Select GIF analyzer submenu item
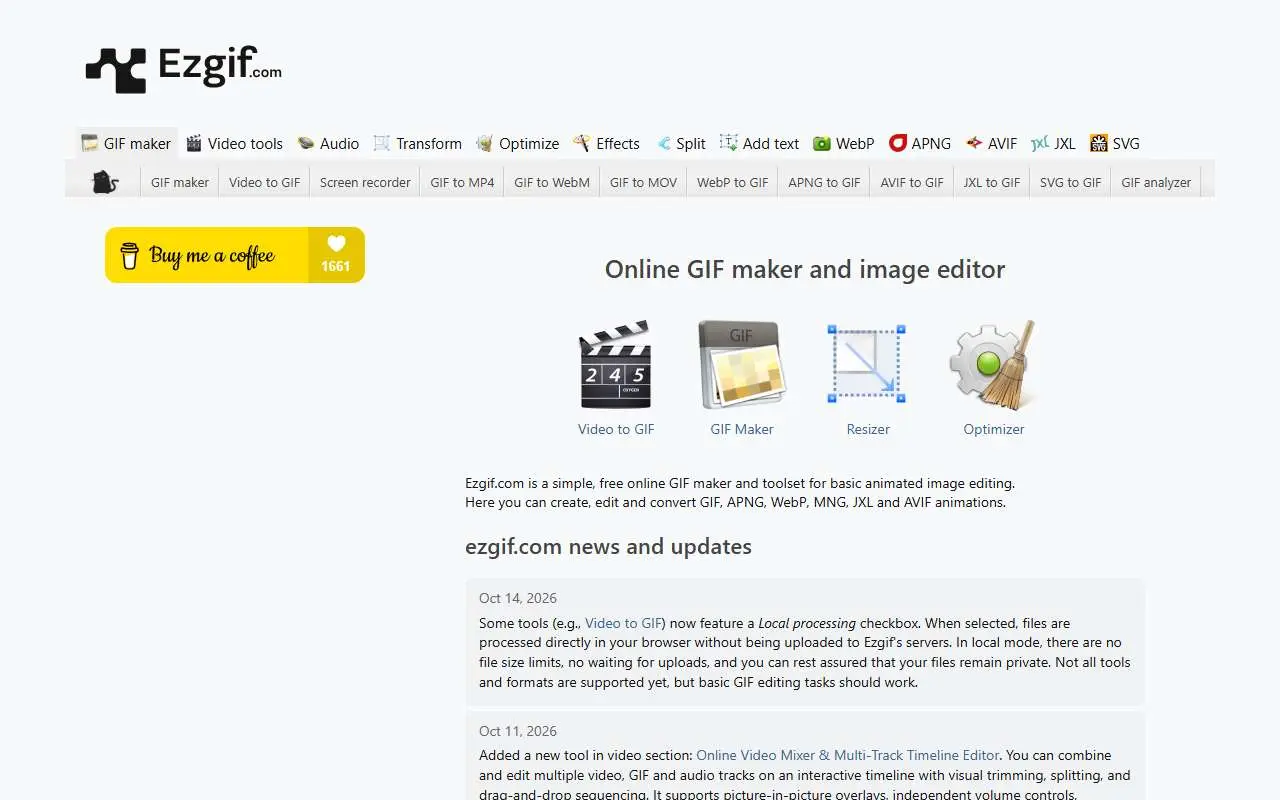The image size is (1280, 800). (1156, 182)
